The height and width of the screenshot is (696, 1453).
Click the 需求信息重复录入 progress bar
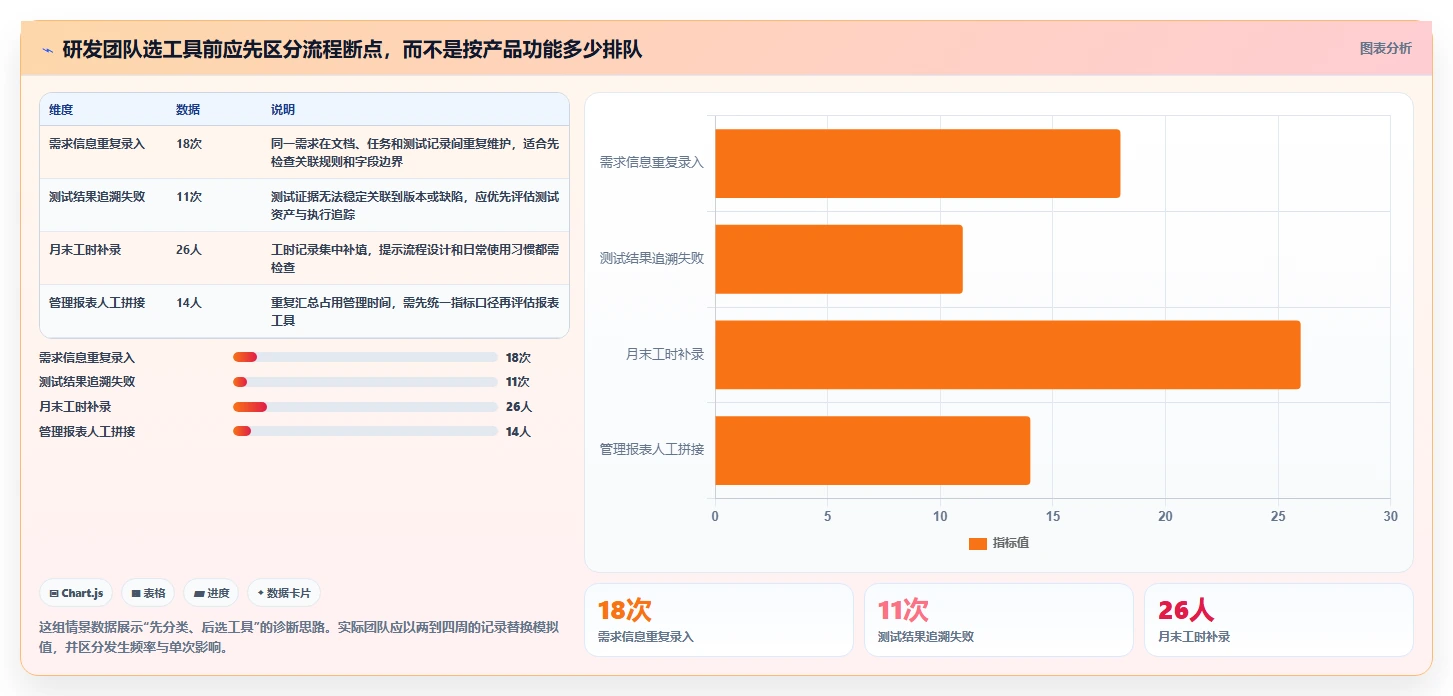click(365, 357)
